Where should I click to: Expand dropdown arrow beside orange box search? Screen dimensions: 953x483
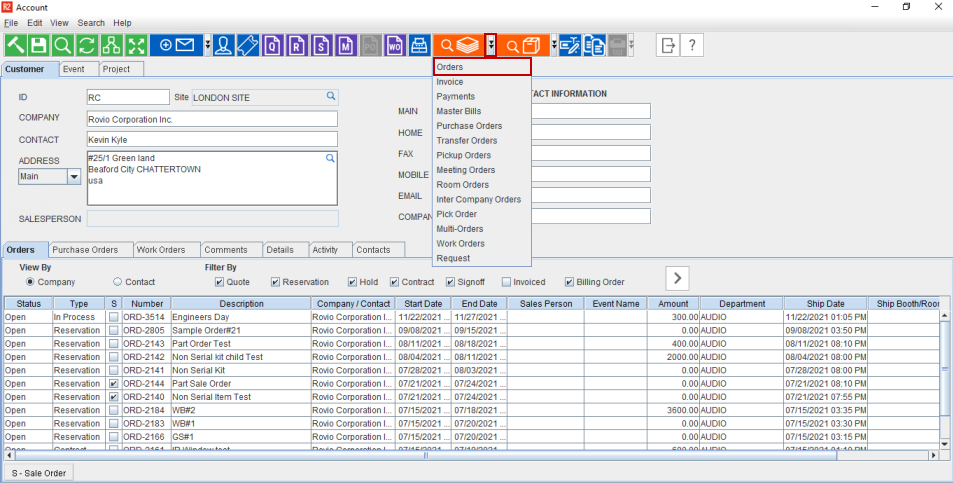(x=545, y=45)
